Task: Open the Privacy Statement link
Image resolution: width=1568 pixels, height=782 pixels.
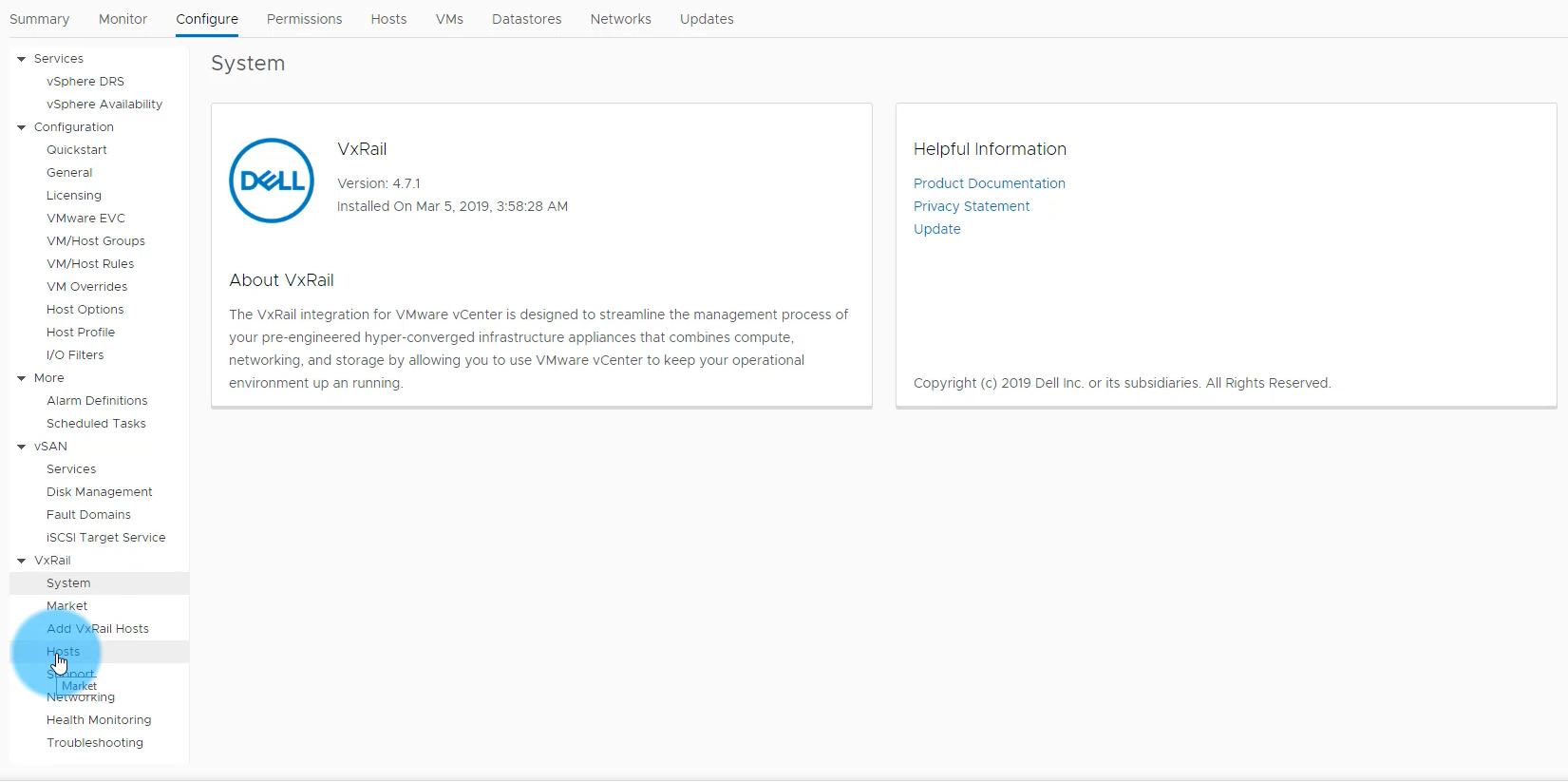Action: coord(971,206)
